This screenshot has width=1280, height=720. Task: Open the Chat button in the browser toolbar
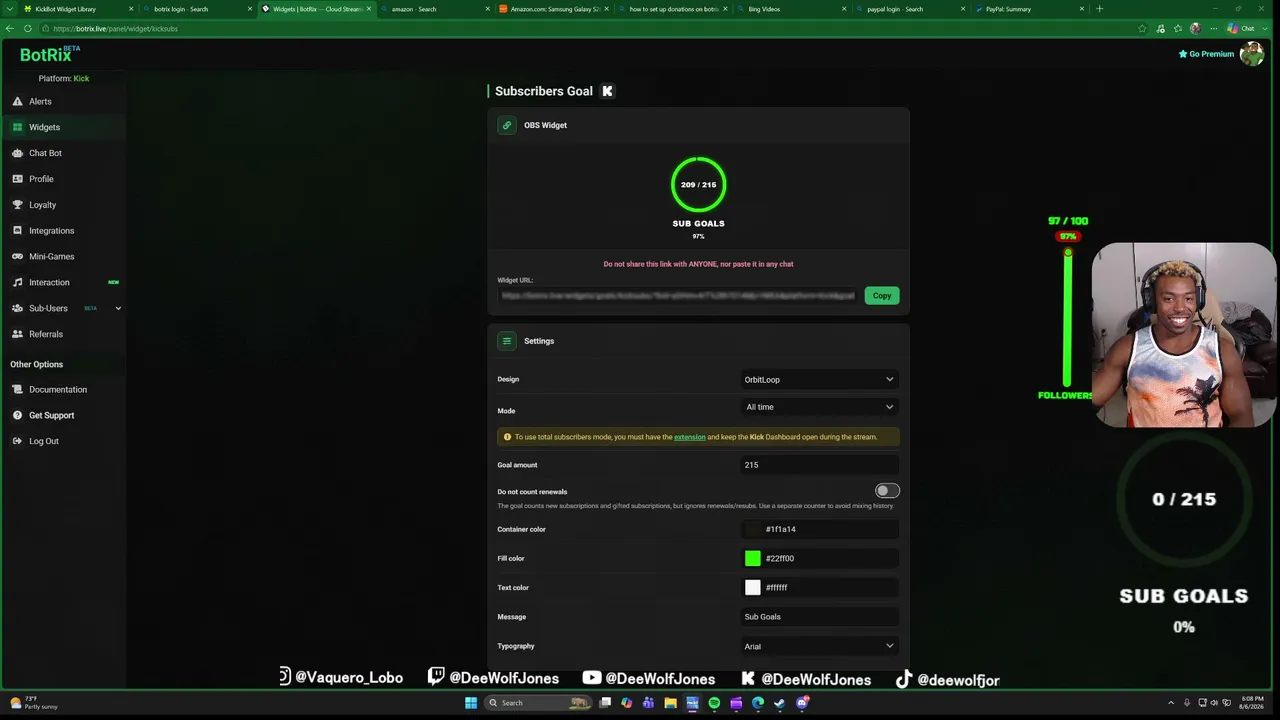[1241, 28]
